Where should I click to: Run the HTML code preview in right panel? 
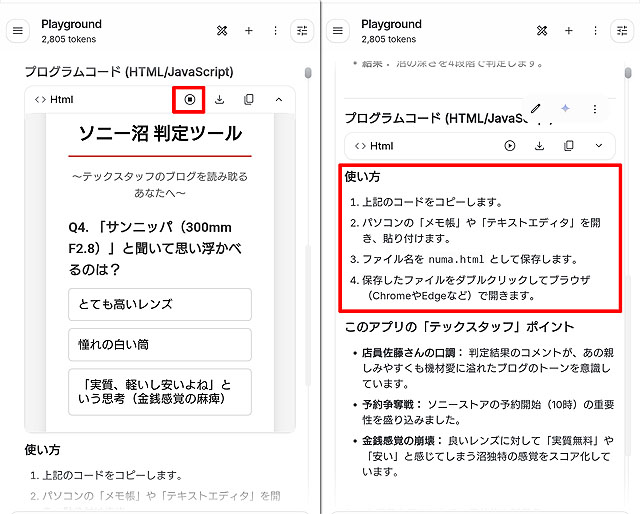point(510,145)
